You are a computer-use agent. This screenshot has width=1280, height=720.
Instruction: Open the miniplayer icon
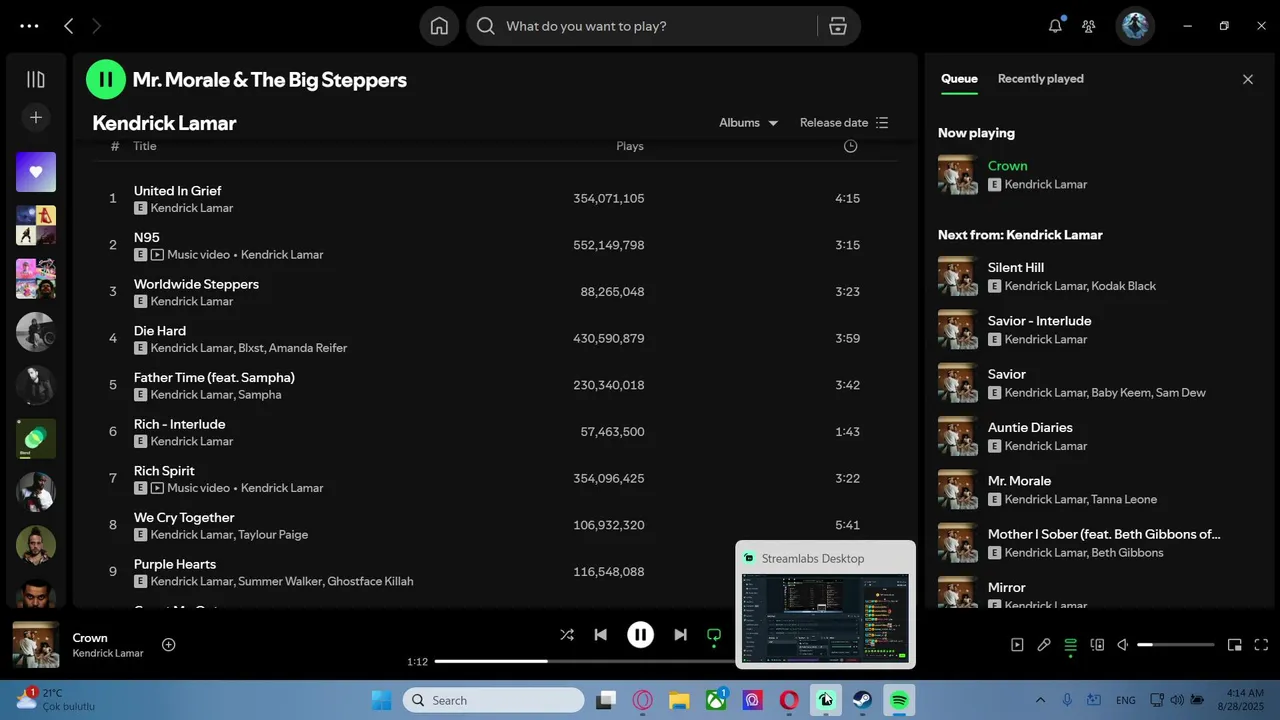(x=1235, y=645)
